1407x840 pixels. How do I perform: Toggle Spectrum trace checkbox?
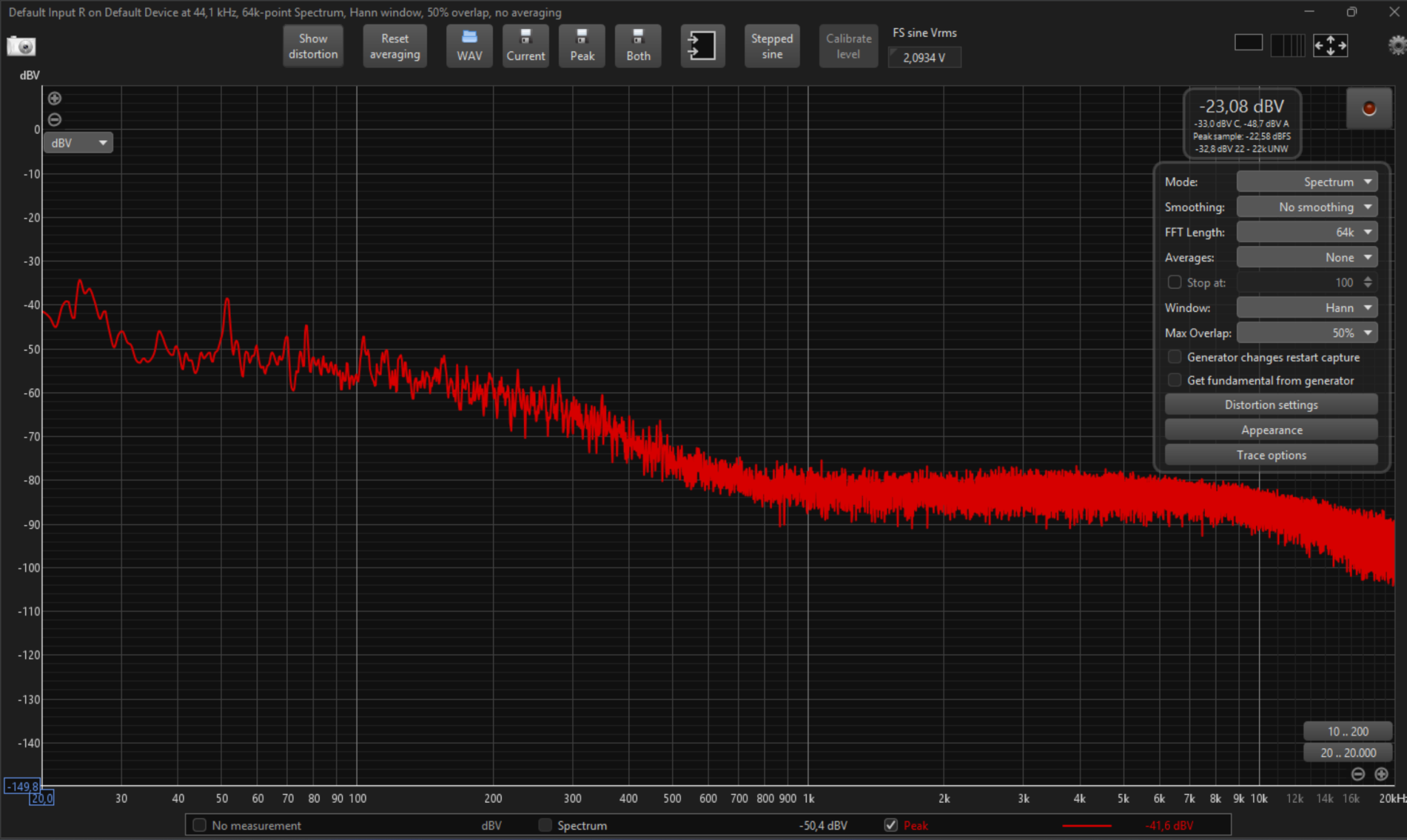545,825
